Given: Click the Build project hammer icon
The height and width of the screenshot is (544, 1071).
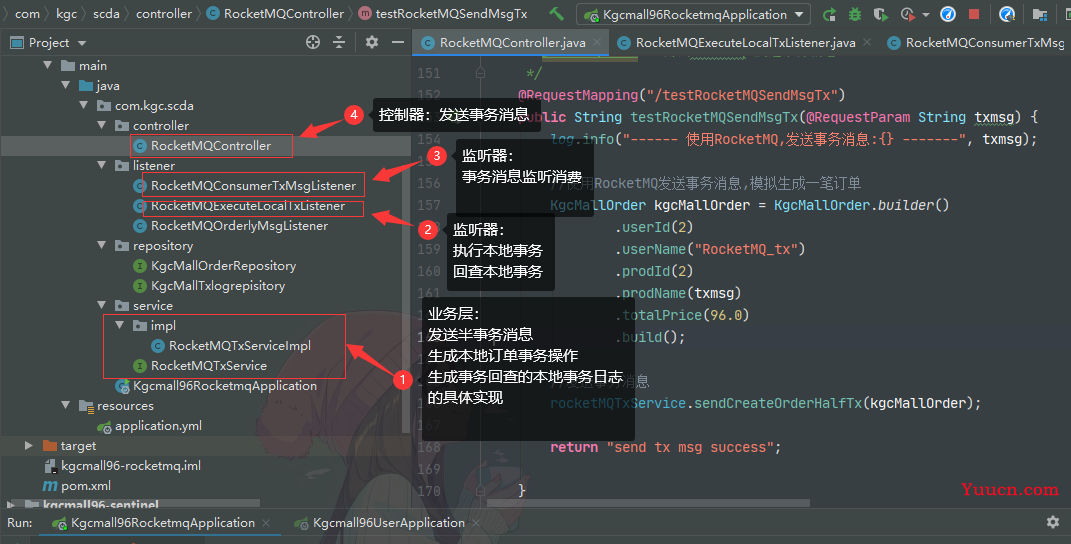Looking at the screenshot, I should point(557,14).
